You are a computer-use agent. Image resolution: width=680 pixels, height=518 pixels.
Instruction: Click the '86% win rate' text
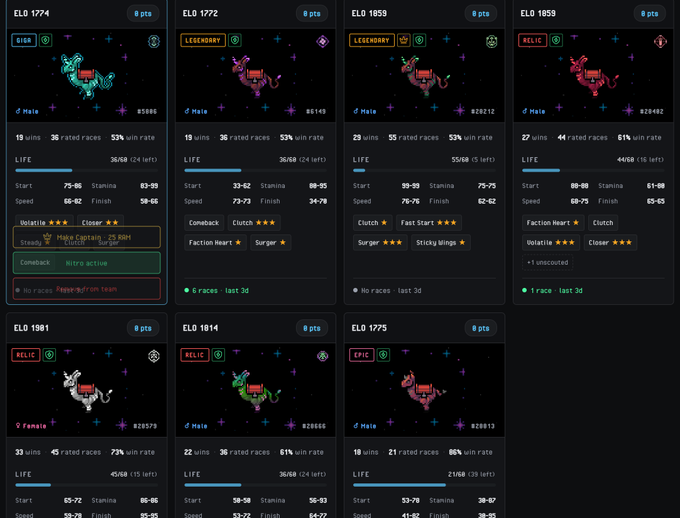click(x=471, y=452)
